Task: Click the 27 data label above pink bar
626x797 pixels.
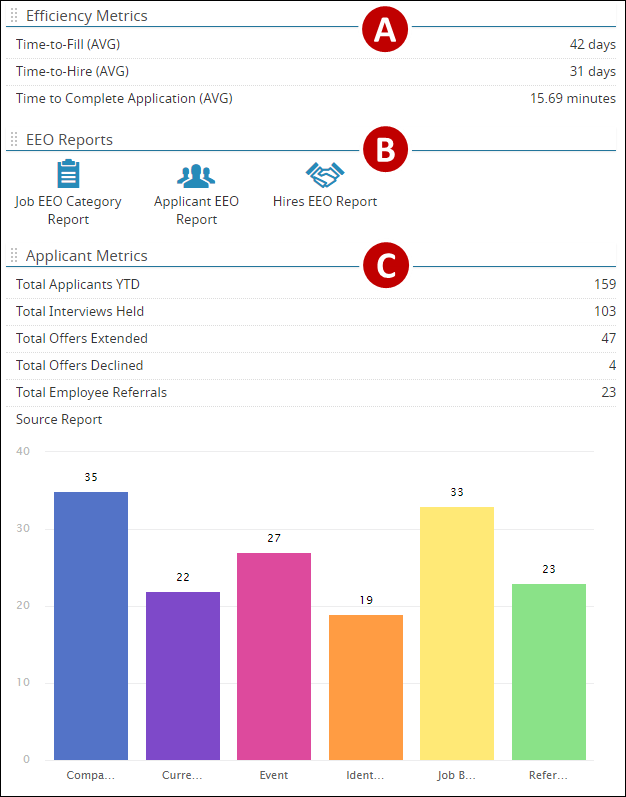Action: [x=274, y=538]
